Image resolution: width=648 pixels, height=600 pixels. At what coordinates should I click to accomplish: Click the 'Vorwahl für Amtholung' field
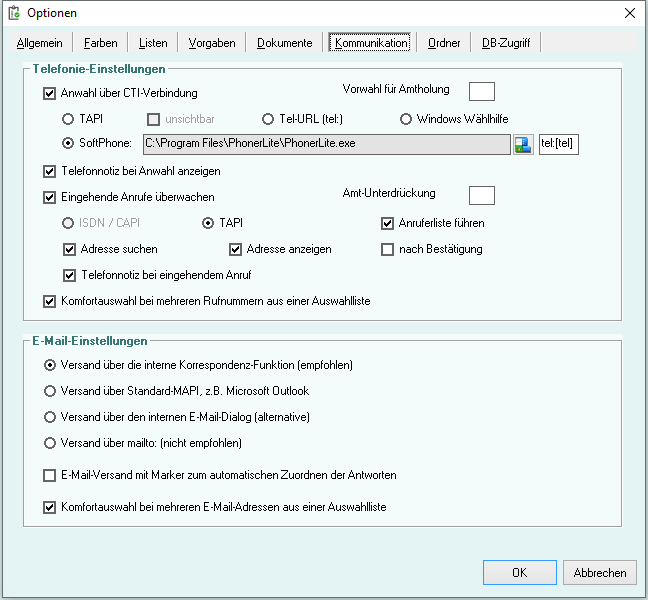(482, 91)
